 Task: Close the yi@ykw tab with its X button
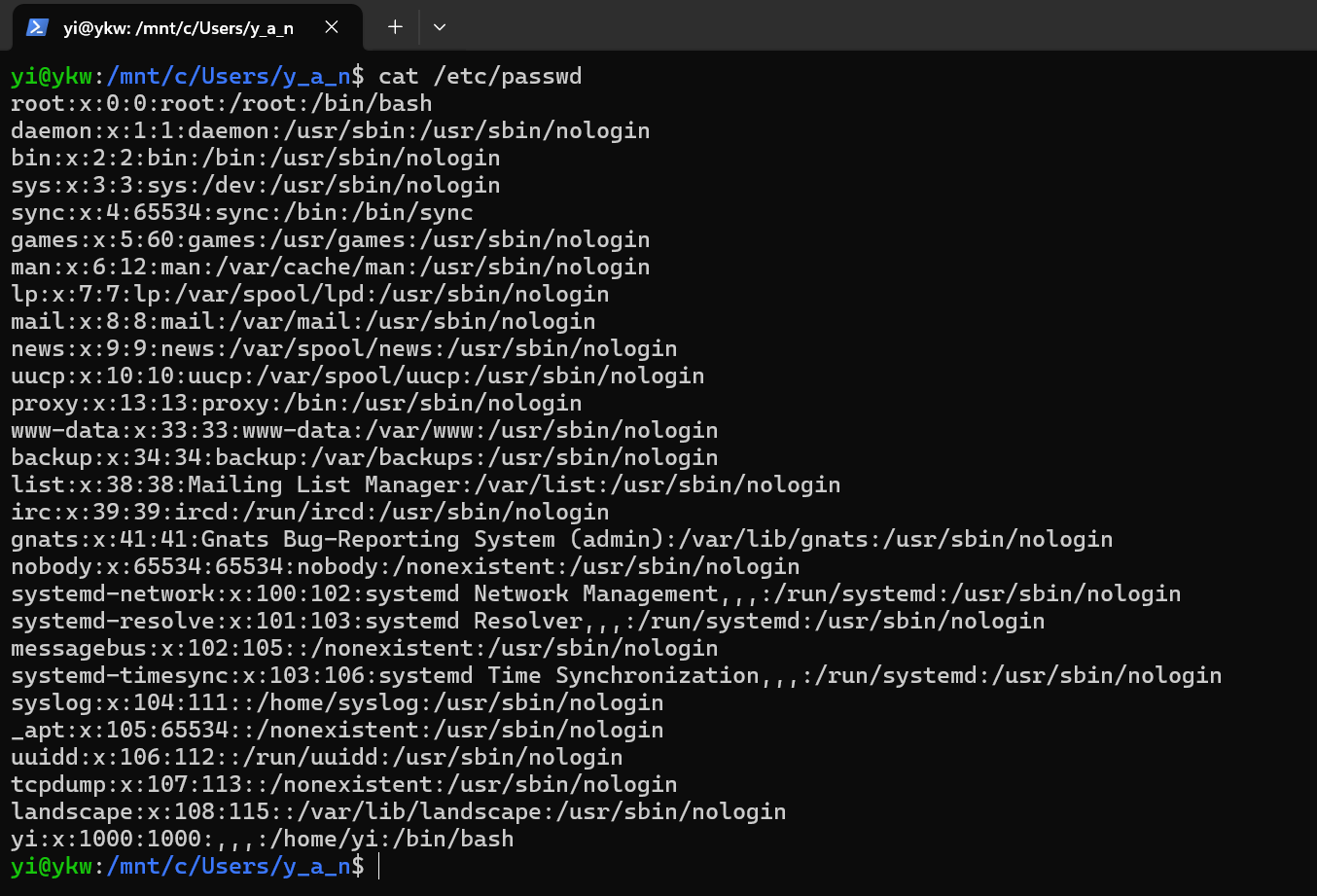pyautogui.click(x=332, y=27)
